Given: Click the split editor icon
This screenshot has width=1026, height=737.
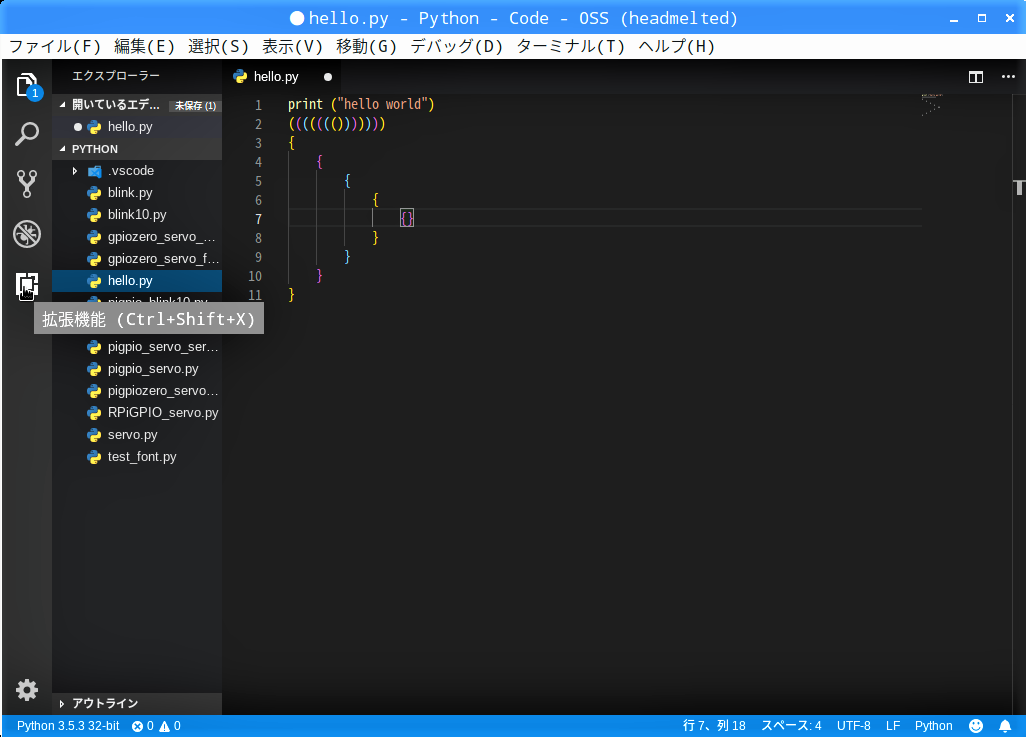Looking at the screenshot, I should pyautogui.click(x=976, y=77).
